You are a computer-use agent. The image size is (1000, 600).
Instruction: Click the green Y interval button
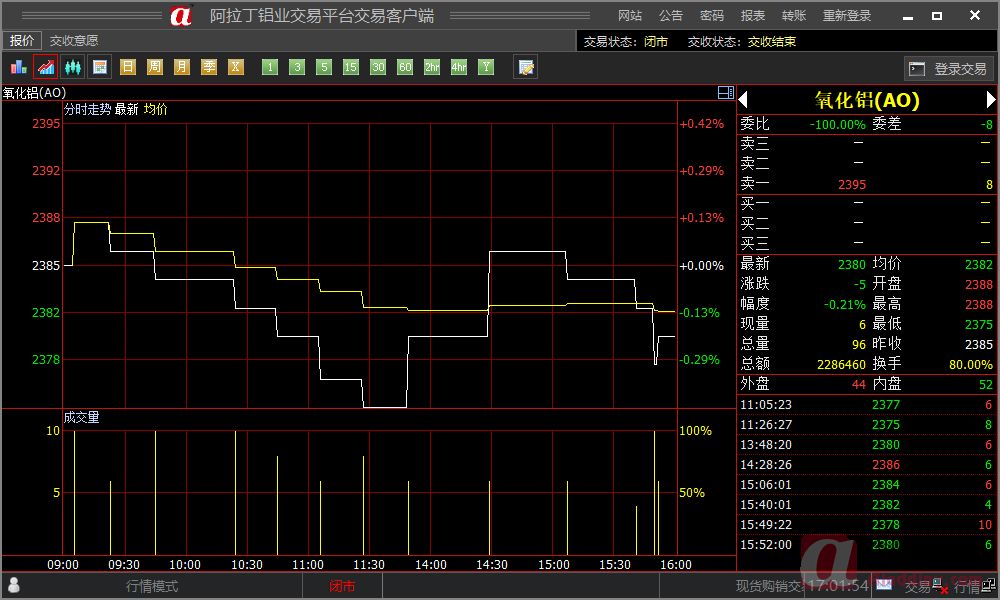[487, 67]
